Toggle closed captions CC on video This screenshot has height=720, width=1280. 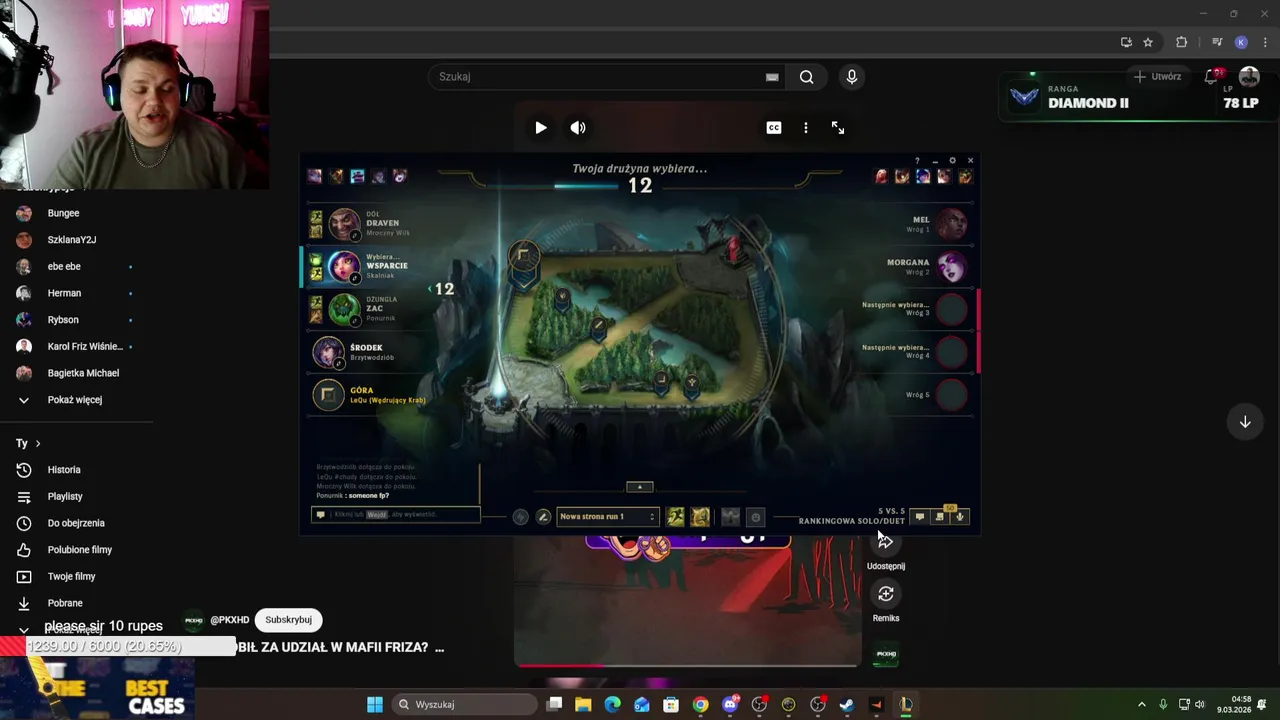coord(774,128)
